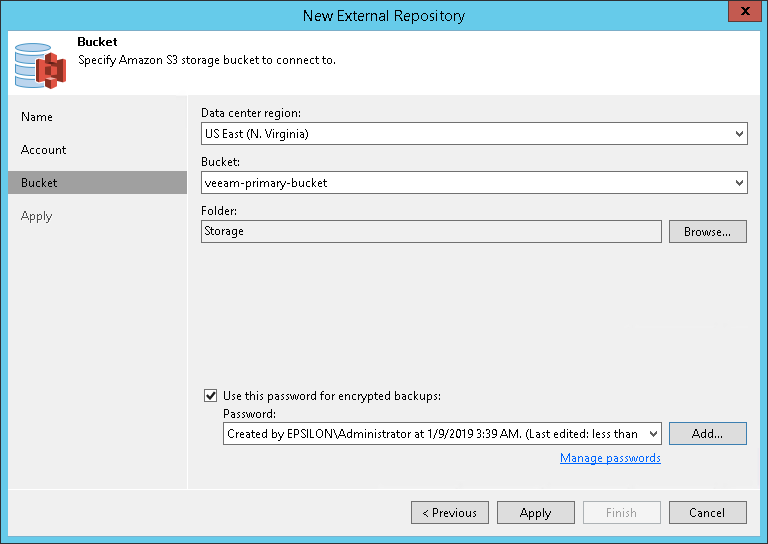768x544 pixels.
Task: Click the Folder text field
Action: (431, 232)
